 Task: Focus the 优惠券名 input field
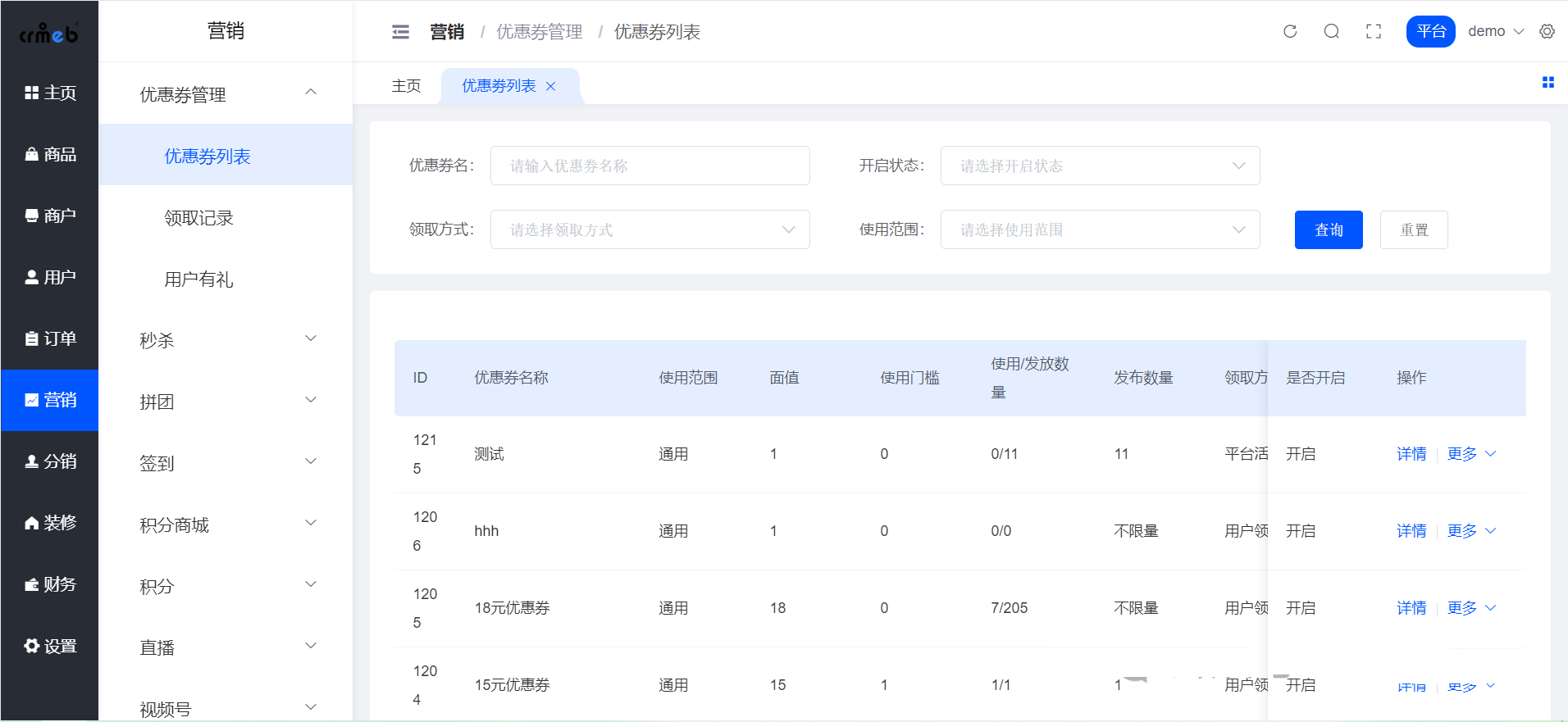pyautogui.click(x=650, y=166)
